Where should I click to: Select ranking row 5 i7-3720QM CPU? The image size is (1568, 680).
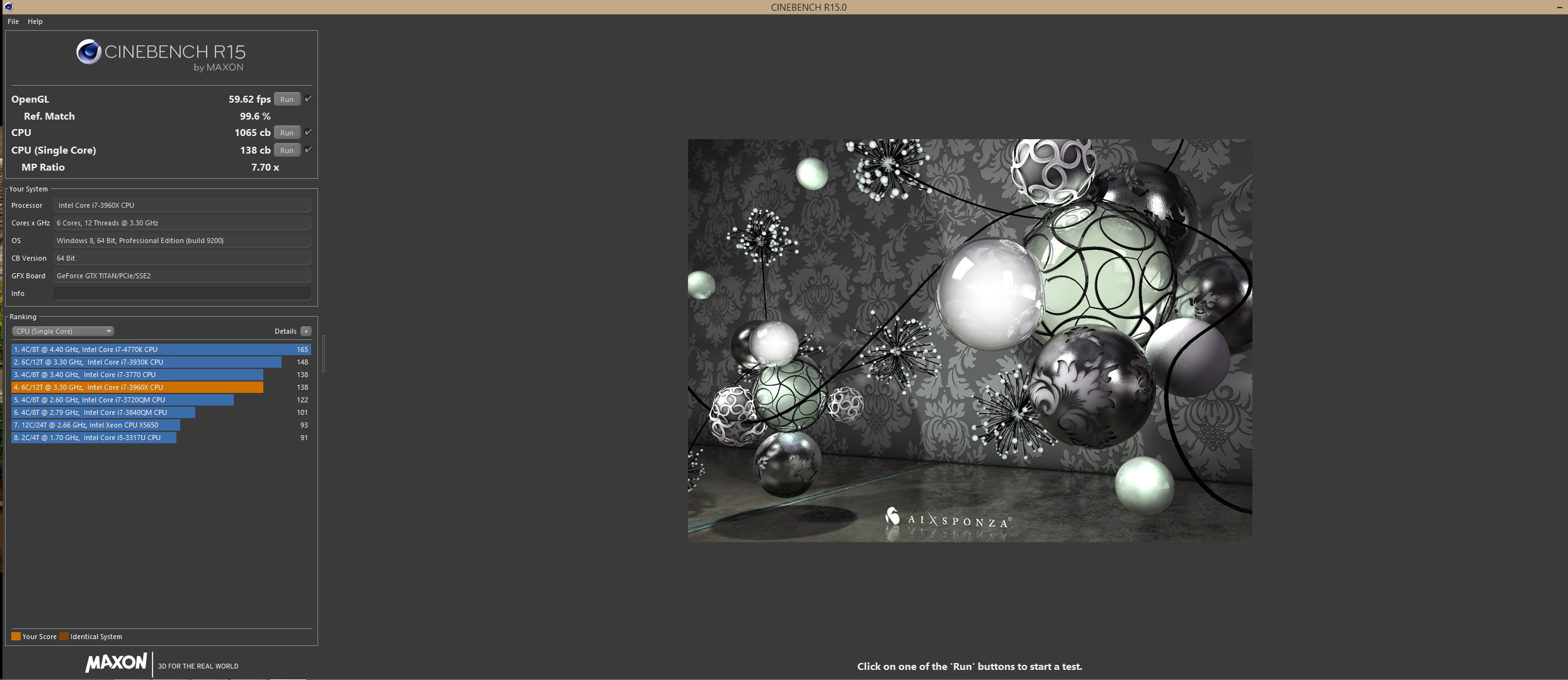point(161,400)
